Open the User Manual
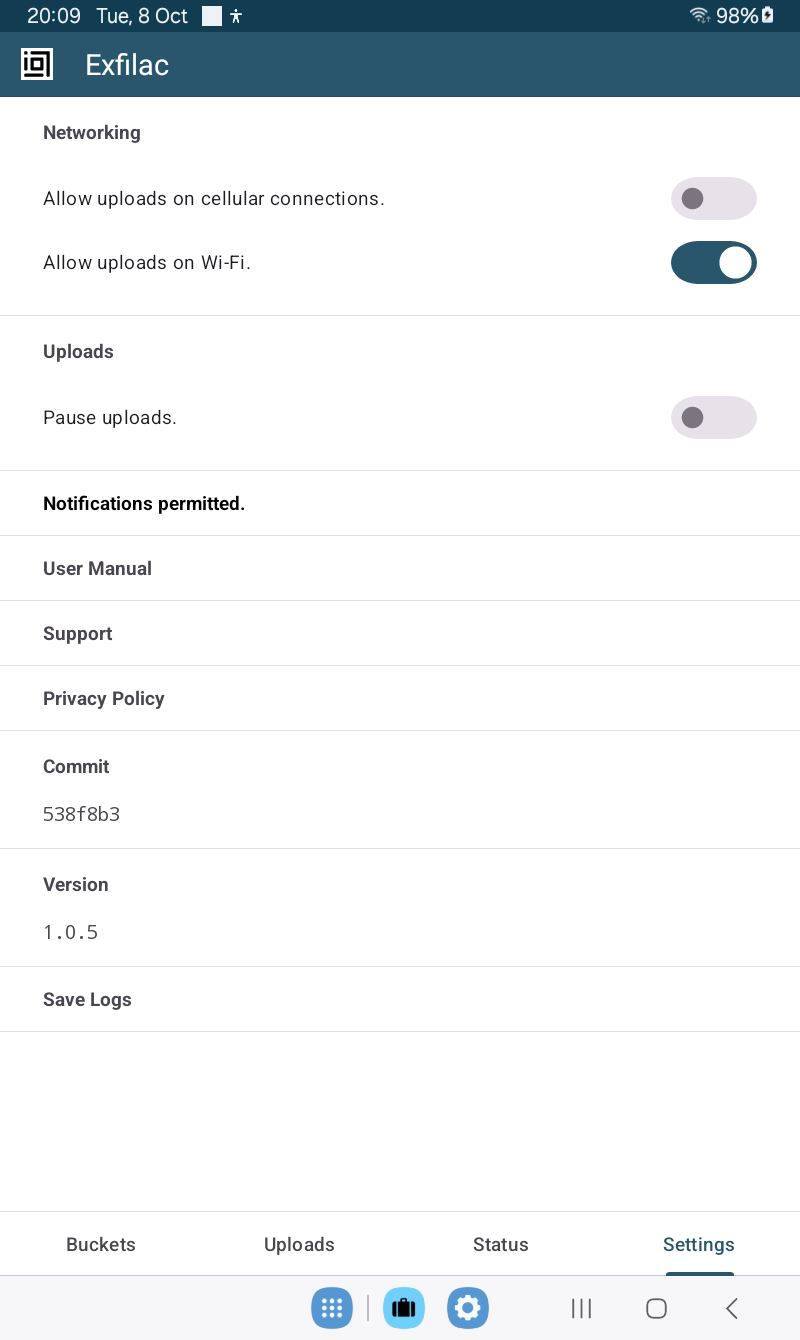This screenshot has height=1340, width=800. tap(97, 568)
